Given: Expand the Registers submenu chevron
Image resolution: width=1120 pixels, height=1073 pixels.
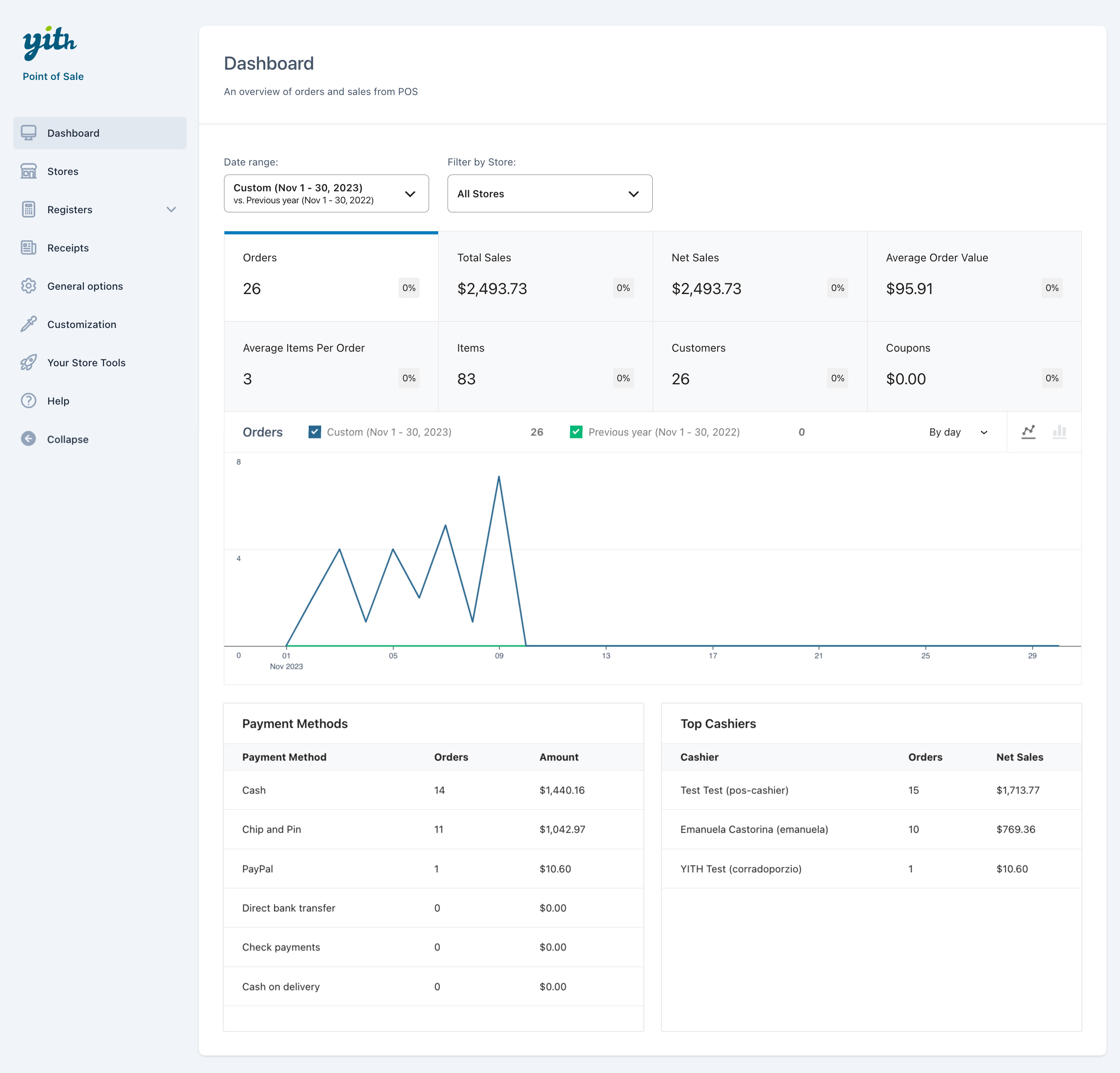Looking at the screenshot, I should pos(171,210).
